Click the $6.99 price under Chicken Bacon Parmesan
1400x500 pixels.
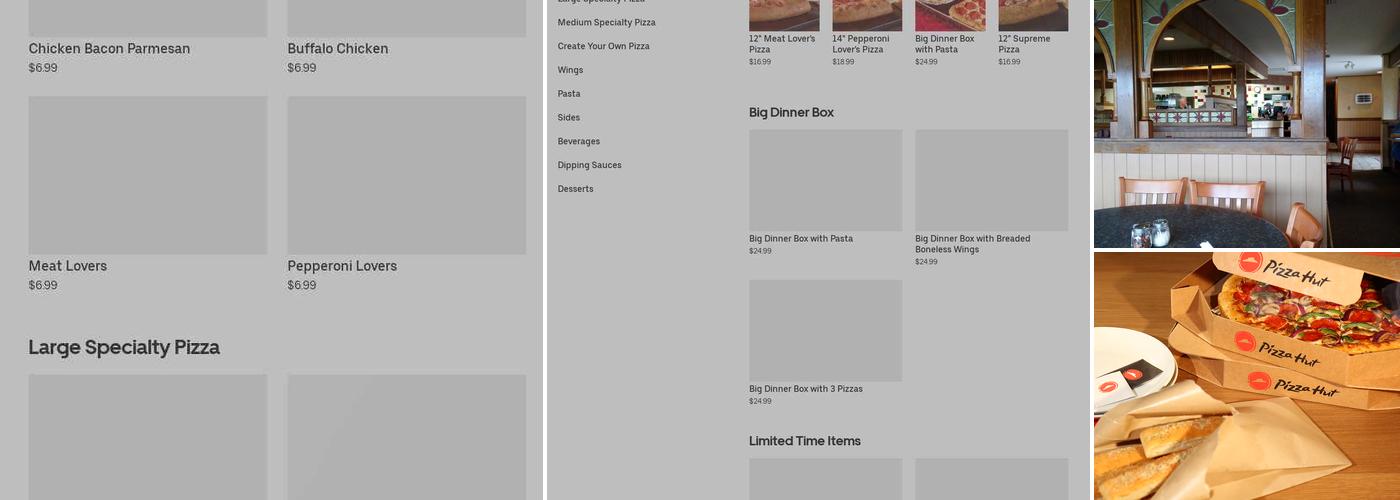43,68
